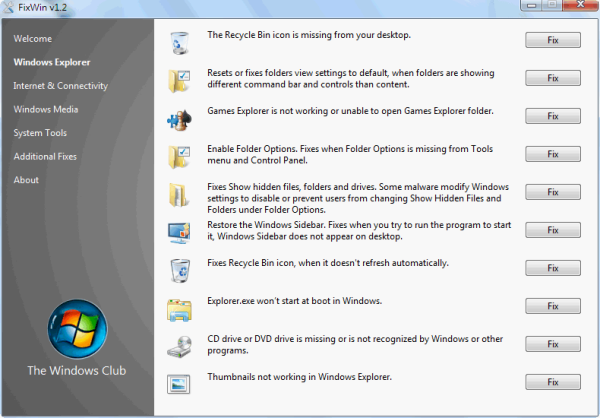
Task: Click the Recycle Bin missing icon
Action: (x=179, y=43)
